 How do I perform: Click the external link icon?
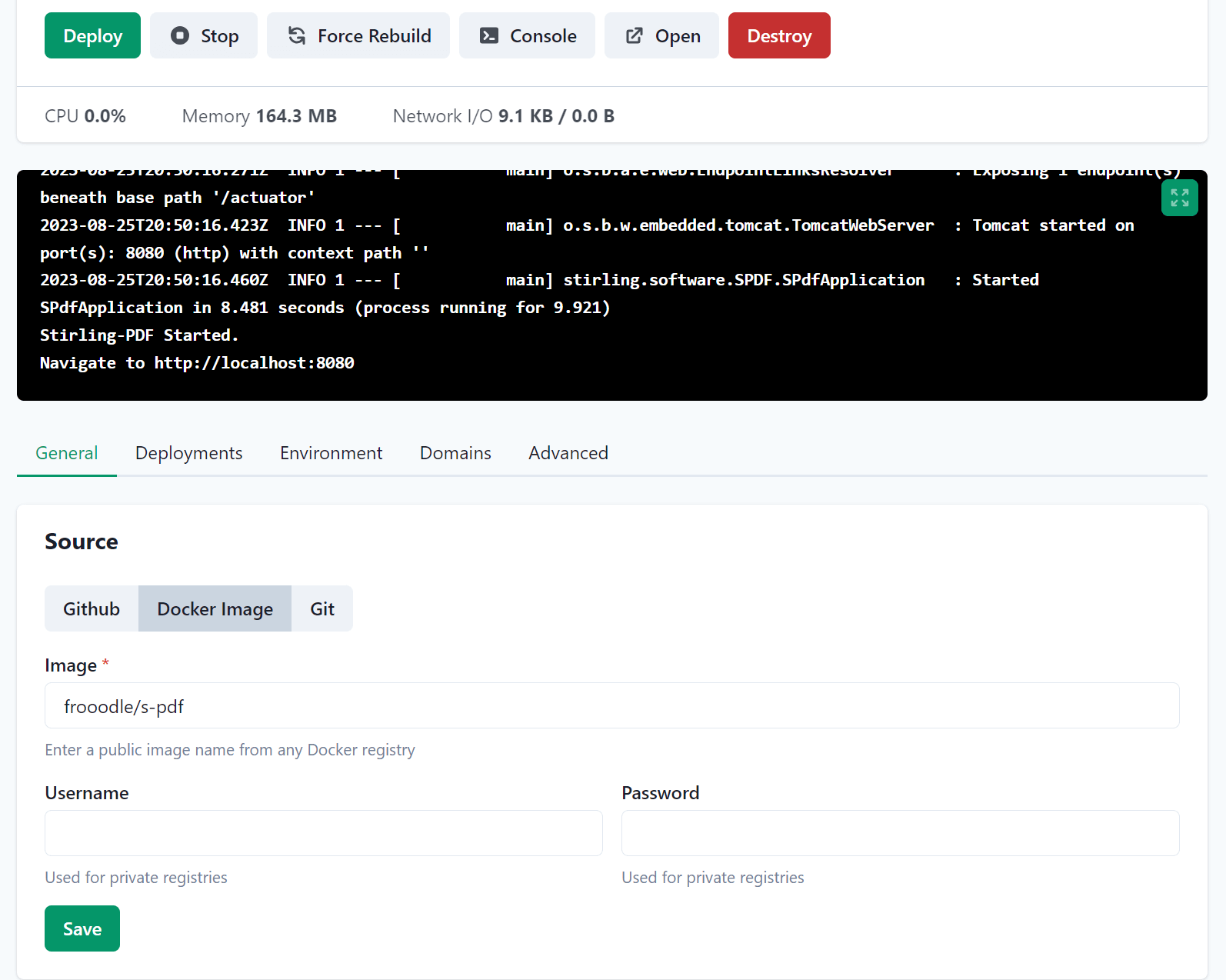[x=635, y=35]
